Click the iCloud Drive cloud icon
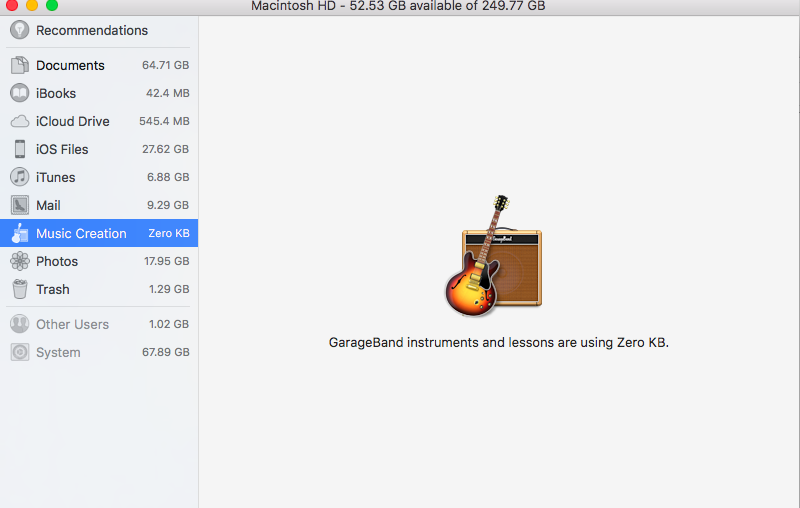The width and height of the screenshot is (800, 508). [19, 121]
